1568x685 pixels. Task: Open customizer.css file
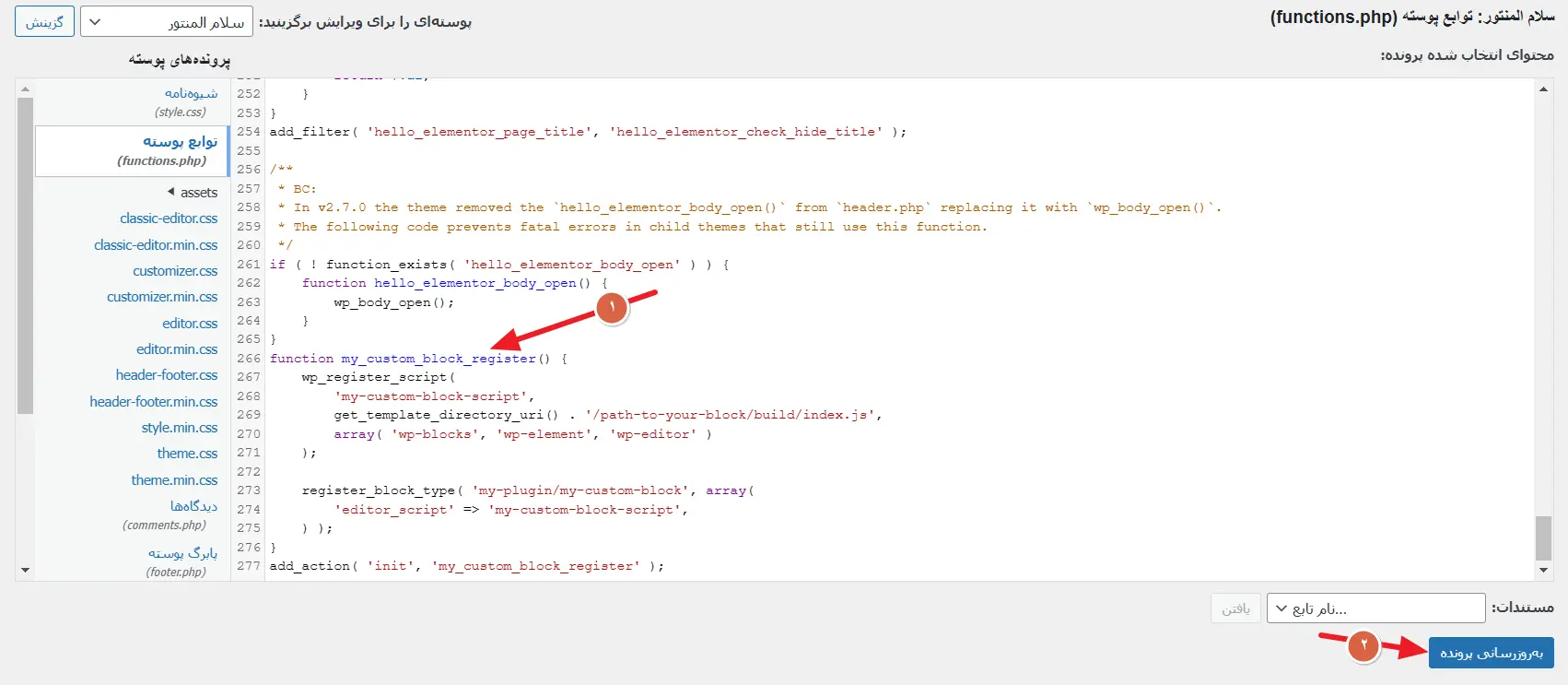pos(175,271)
